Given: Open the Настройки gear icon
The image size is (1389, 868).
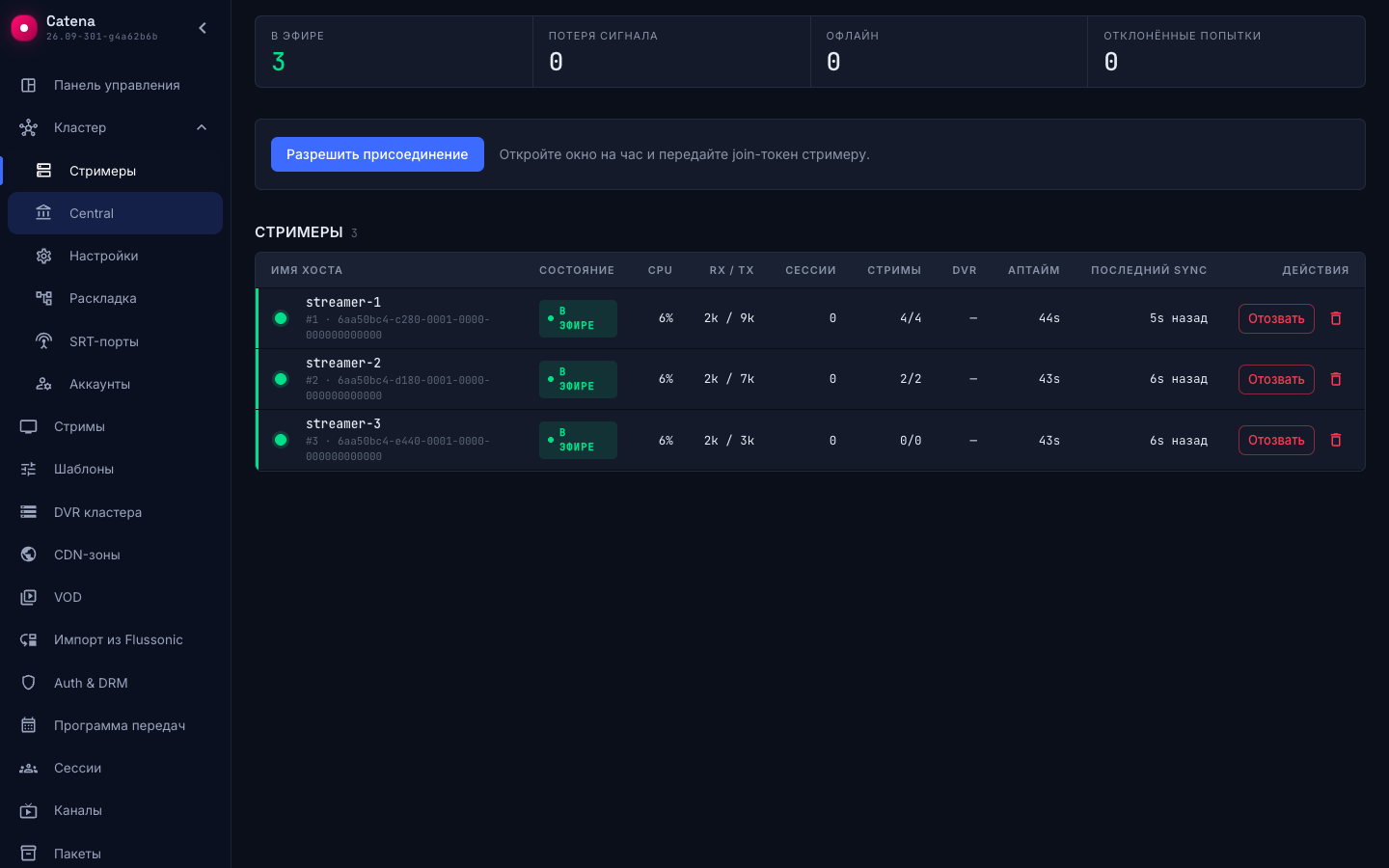Looking at the screenshot, I should [x=44, y=256].
